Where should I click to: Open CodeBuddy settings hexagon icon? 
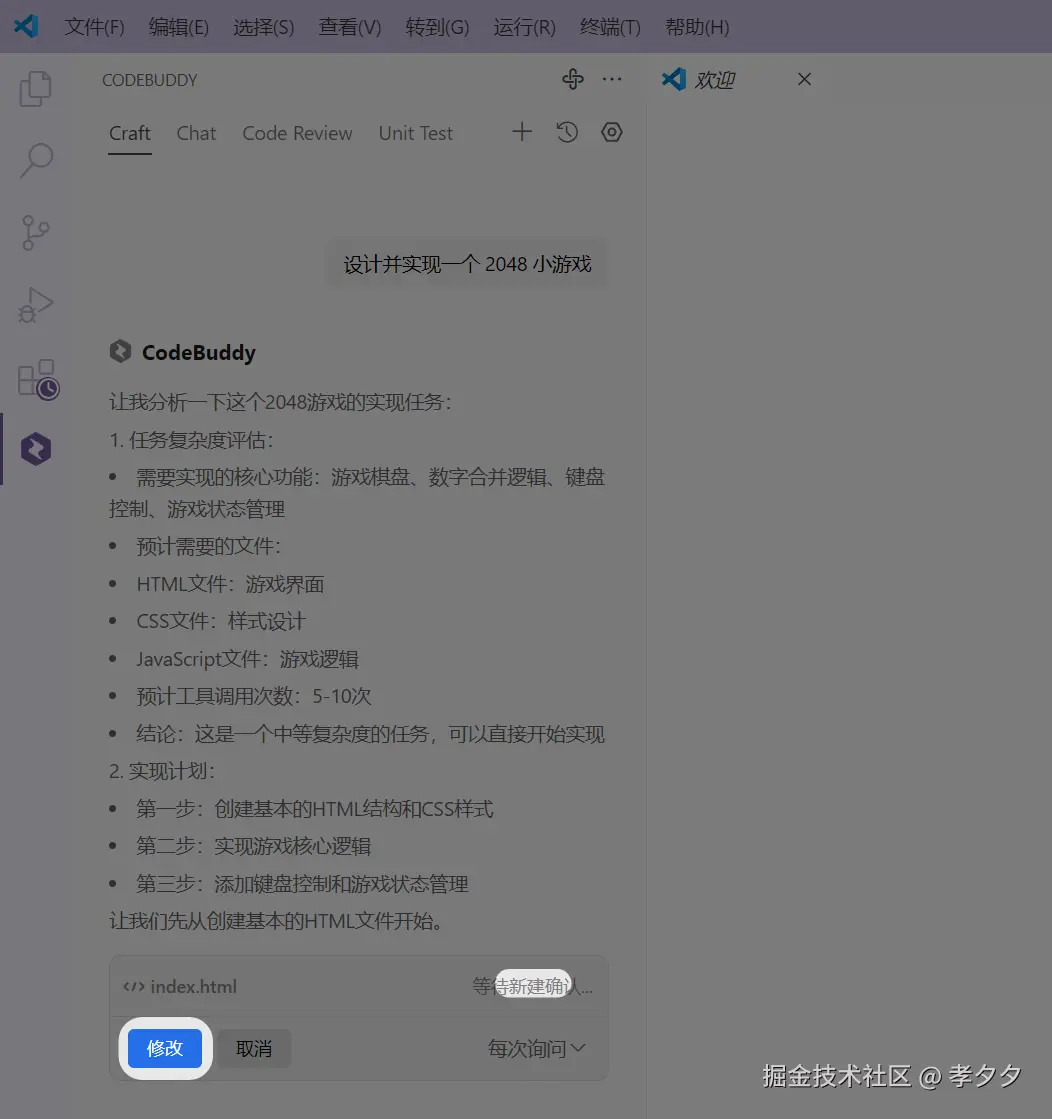(612, 132)
